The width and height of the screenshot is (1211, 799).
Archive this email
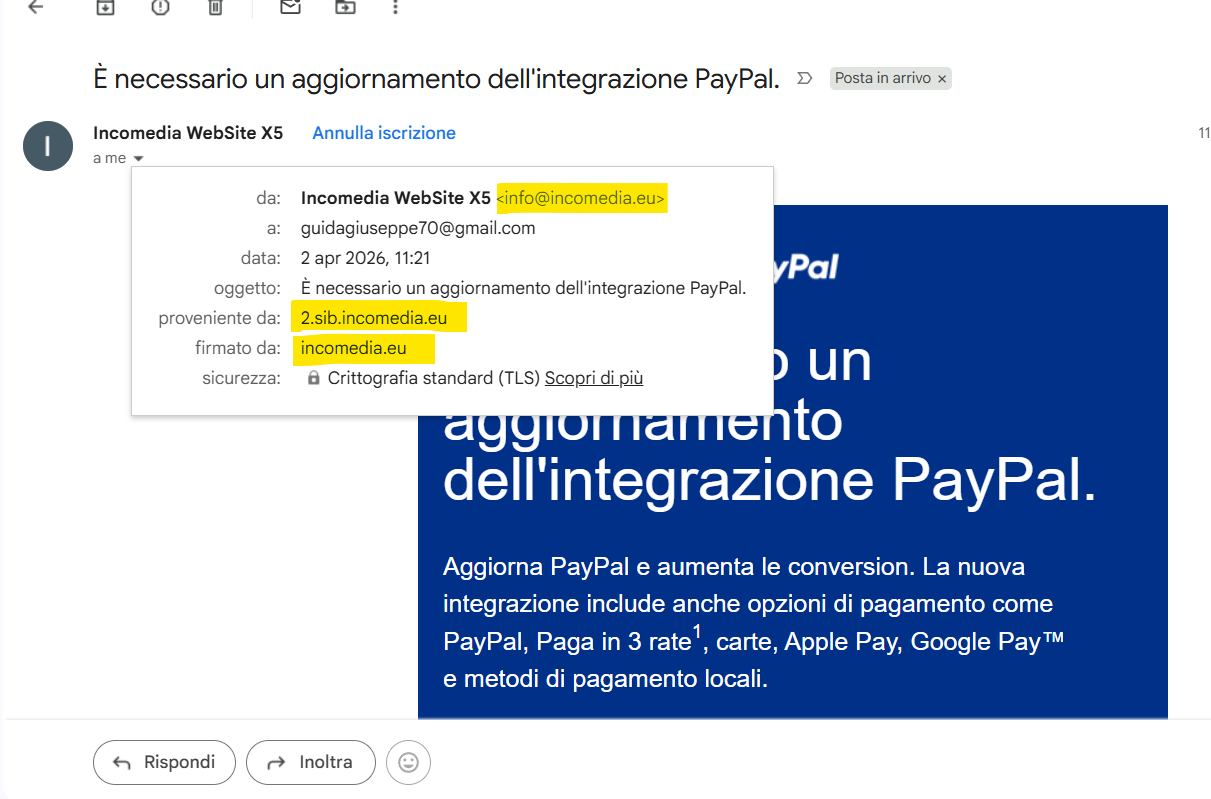[x=105, y=7]
